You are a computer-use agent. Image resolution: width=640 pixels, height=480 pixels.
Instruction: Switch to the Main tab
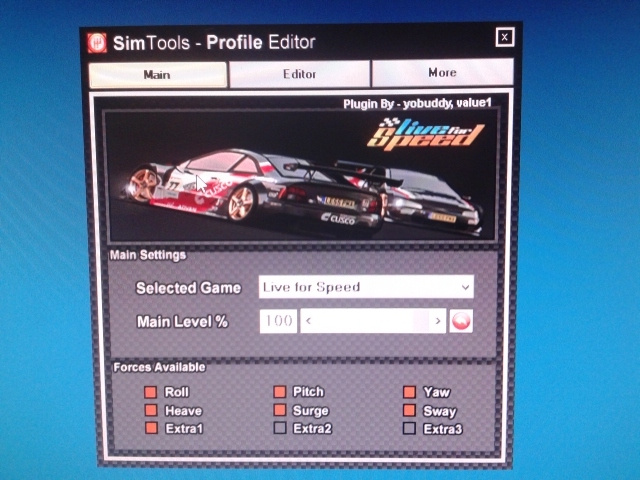point(158,75)
